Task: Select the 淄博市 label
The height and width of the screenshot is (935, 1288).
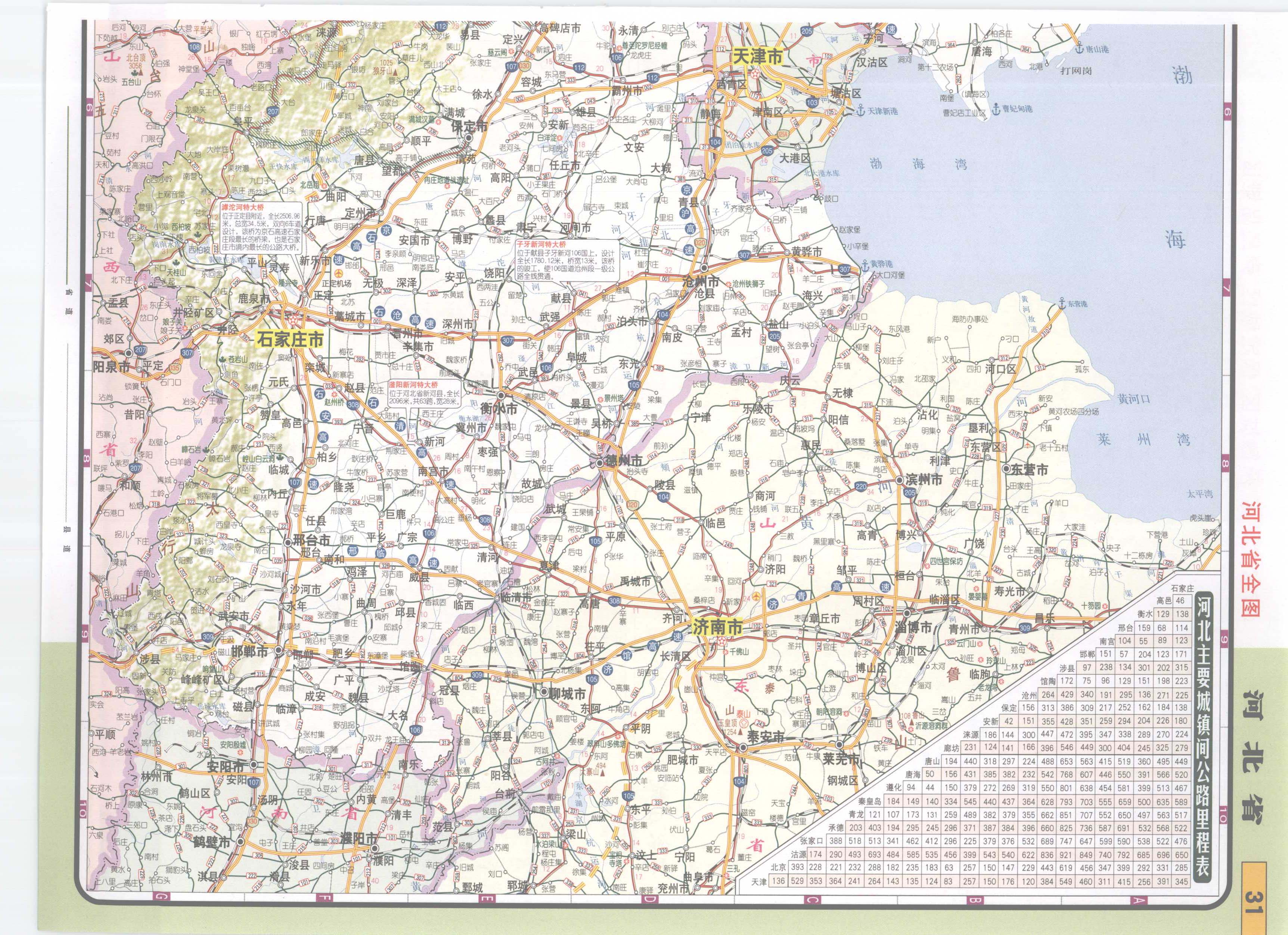Action: pyautogui.click(x=913, y=627)
